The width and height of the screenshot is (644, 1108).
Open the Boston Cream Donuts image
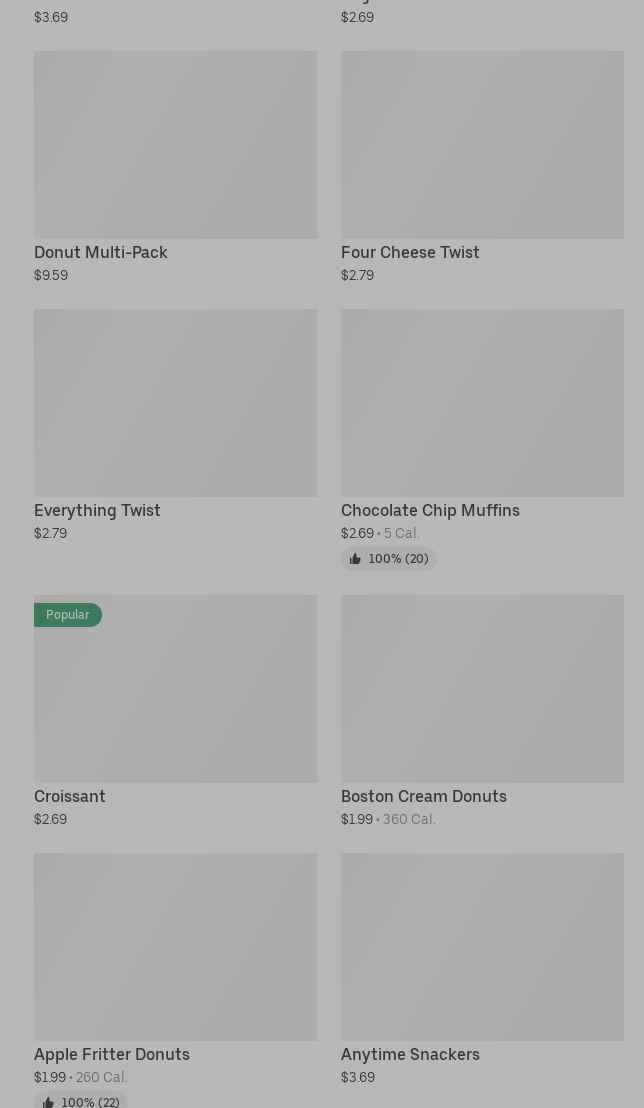(x=482, y=688)
